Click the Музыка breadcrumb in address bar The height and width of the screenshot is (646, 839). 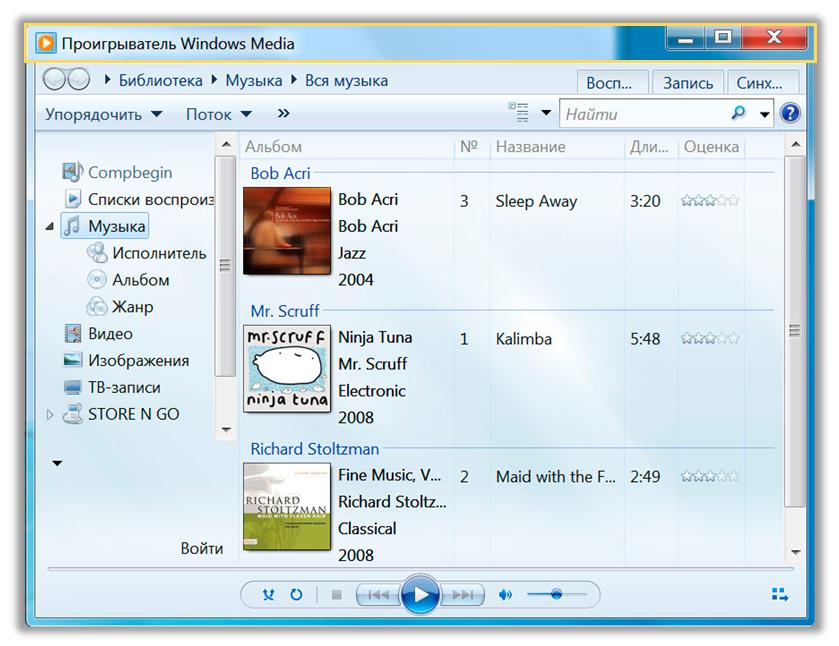(254, 80)
